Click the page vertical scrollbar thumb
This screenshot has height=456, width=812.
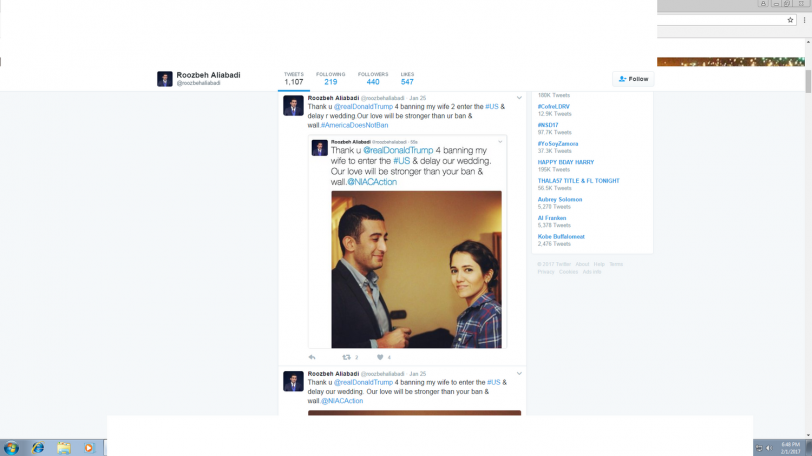[808, 81]
